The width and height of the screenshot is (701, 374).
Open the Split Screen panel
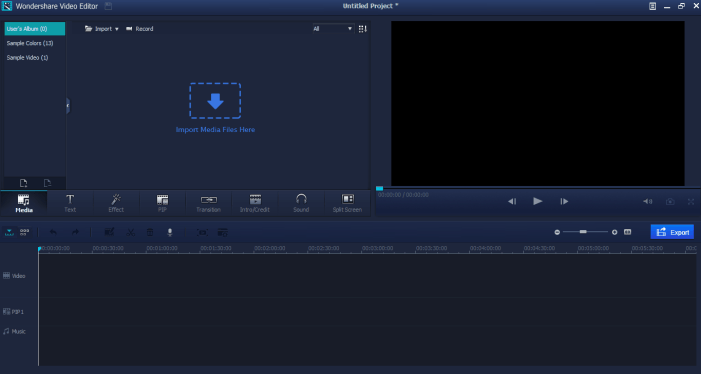pyautogui.click(x=347, y=203)
